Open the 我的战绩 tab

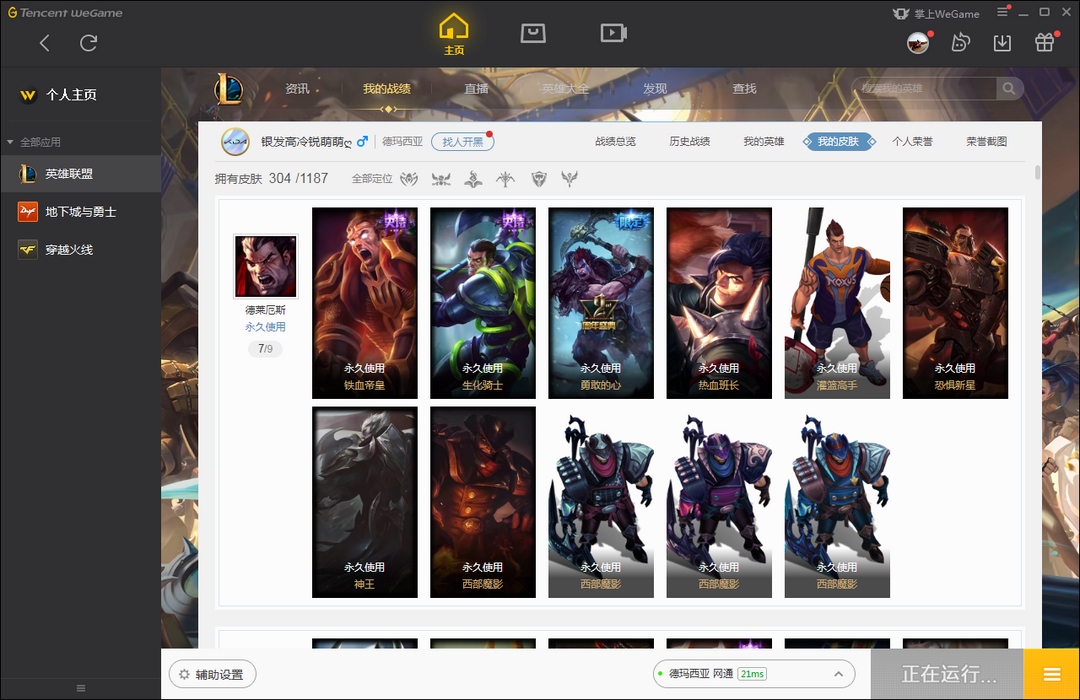pos(387,88)
